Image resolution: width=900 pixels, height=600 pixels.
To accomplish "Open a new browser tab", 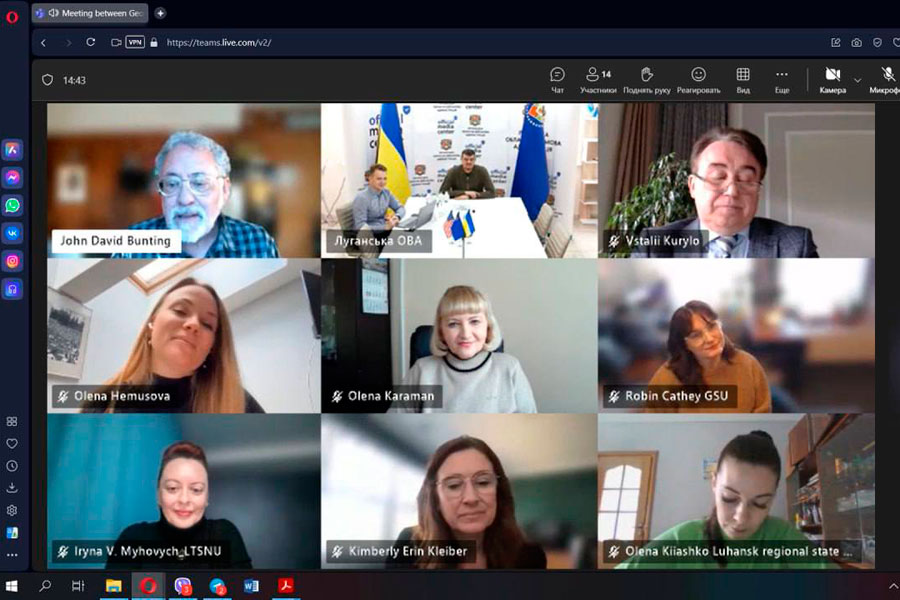I will coord(161,13).
